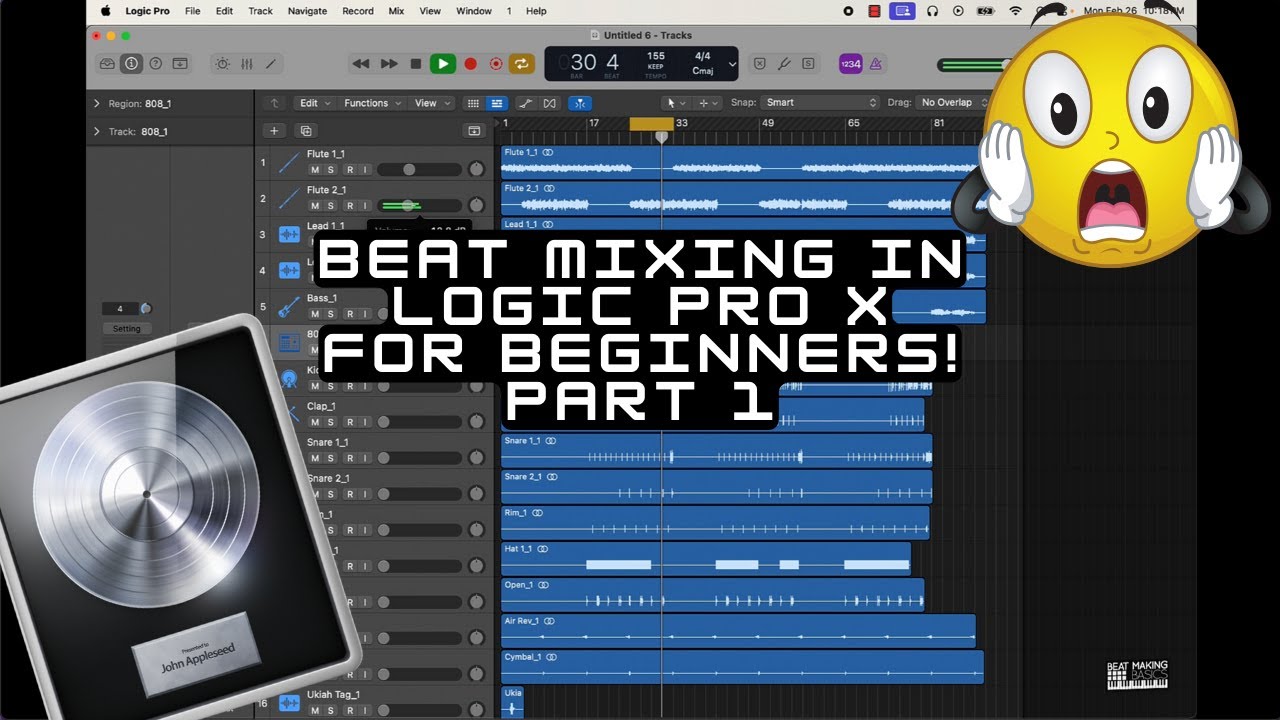Toggle the yellow Cycle mode button

tap(521, 64)
